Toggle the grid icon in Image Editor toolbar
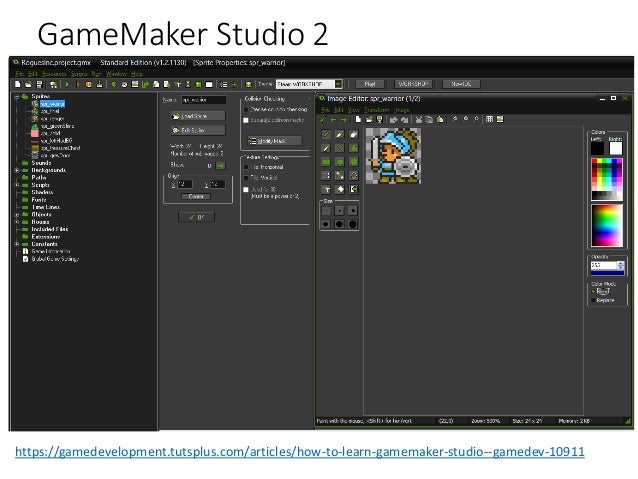The height and width of the screenshot is (479, 638). coord(489,119)
